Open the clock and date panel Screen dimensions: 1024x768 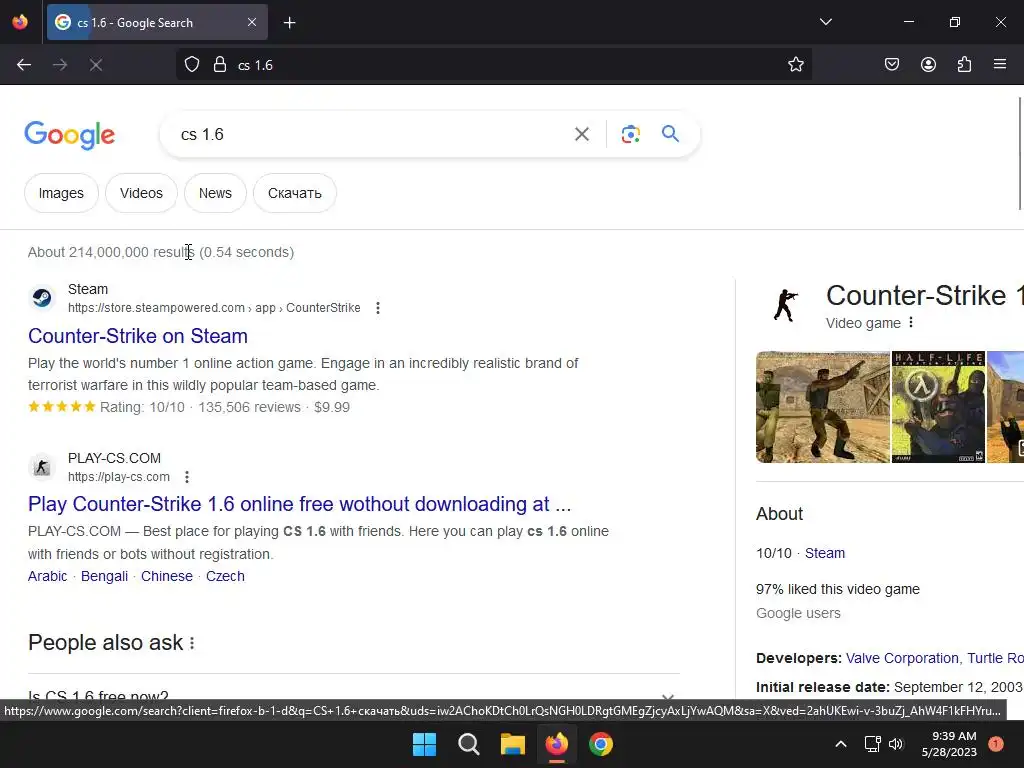click(949, 744)
